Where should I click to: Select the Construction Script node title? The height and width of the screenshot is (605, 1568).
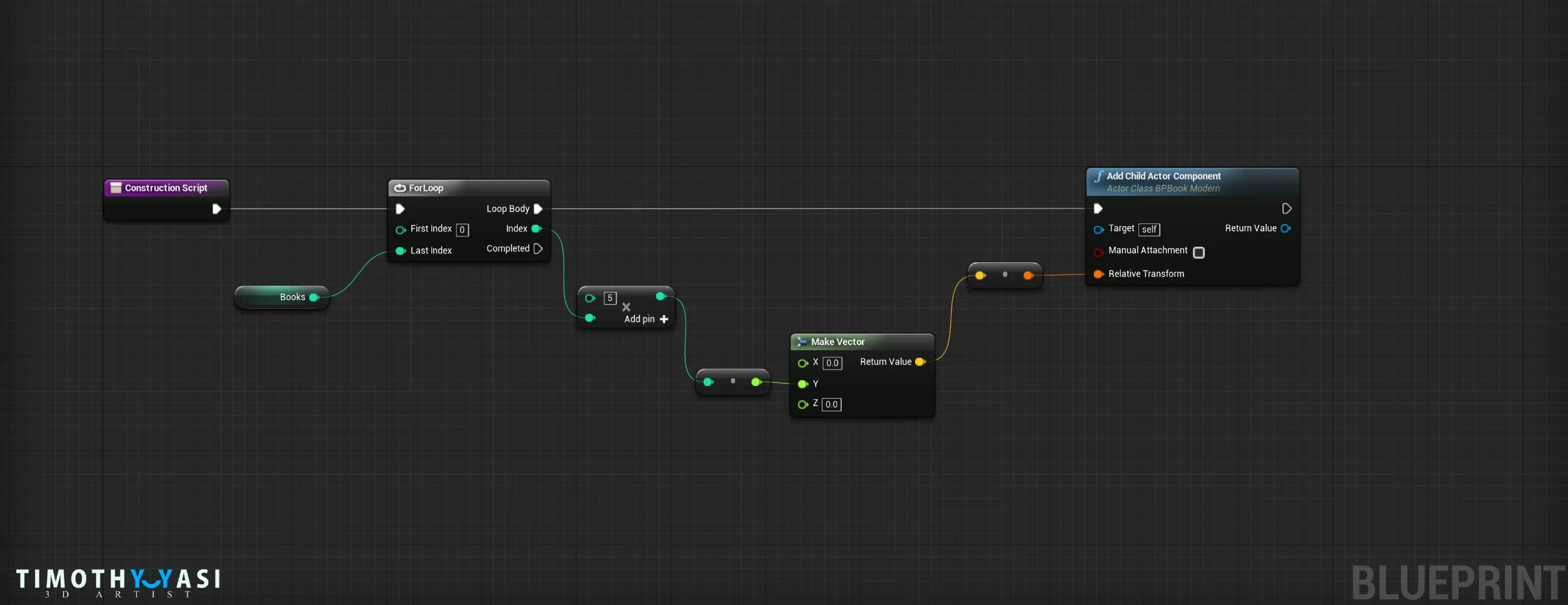[166, 188]
